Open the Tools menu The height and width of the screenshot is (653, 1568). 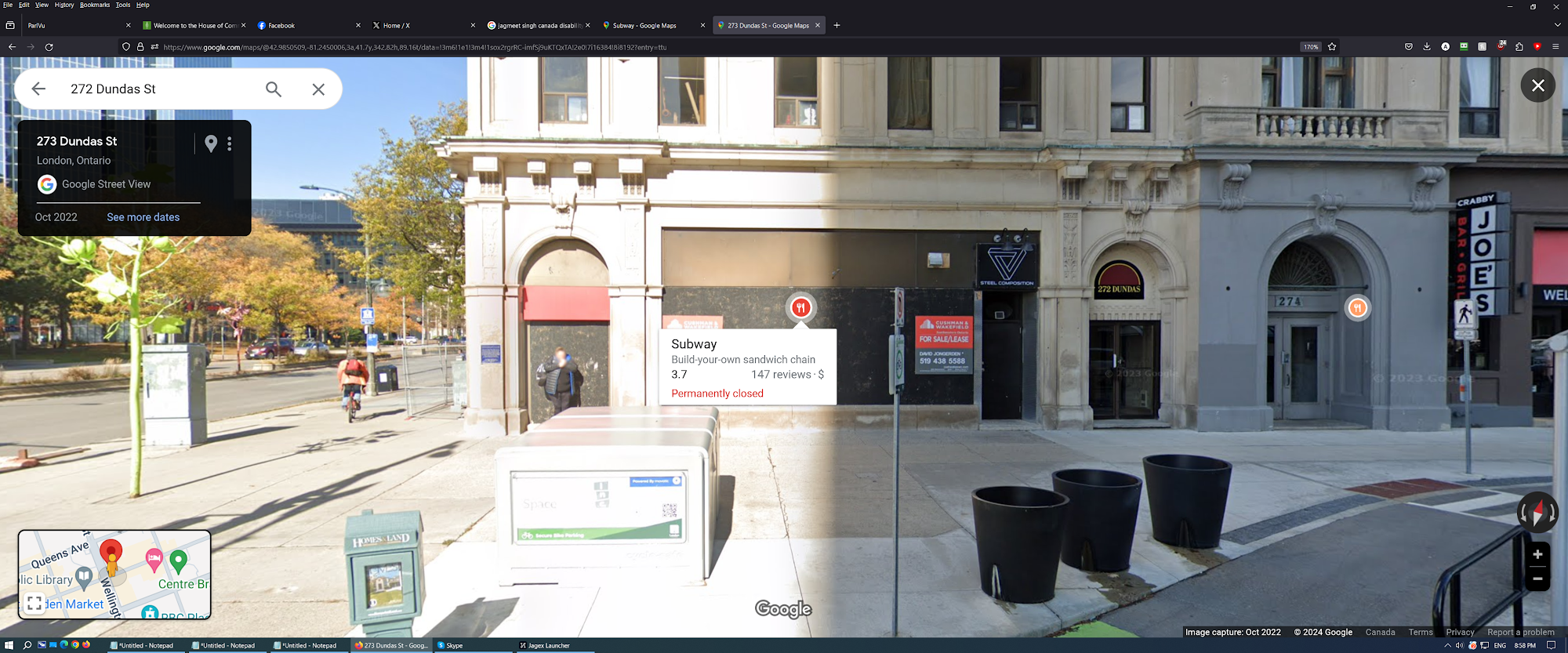tap(123, 5)
